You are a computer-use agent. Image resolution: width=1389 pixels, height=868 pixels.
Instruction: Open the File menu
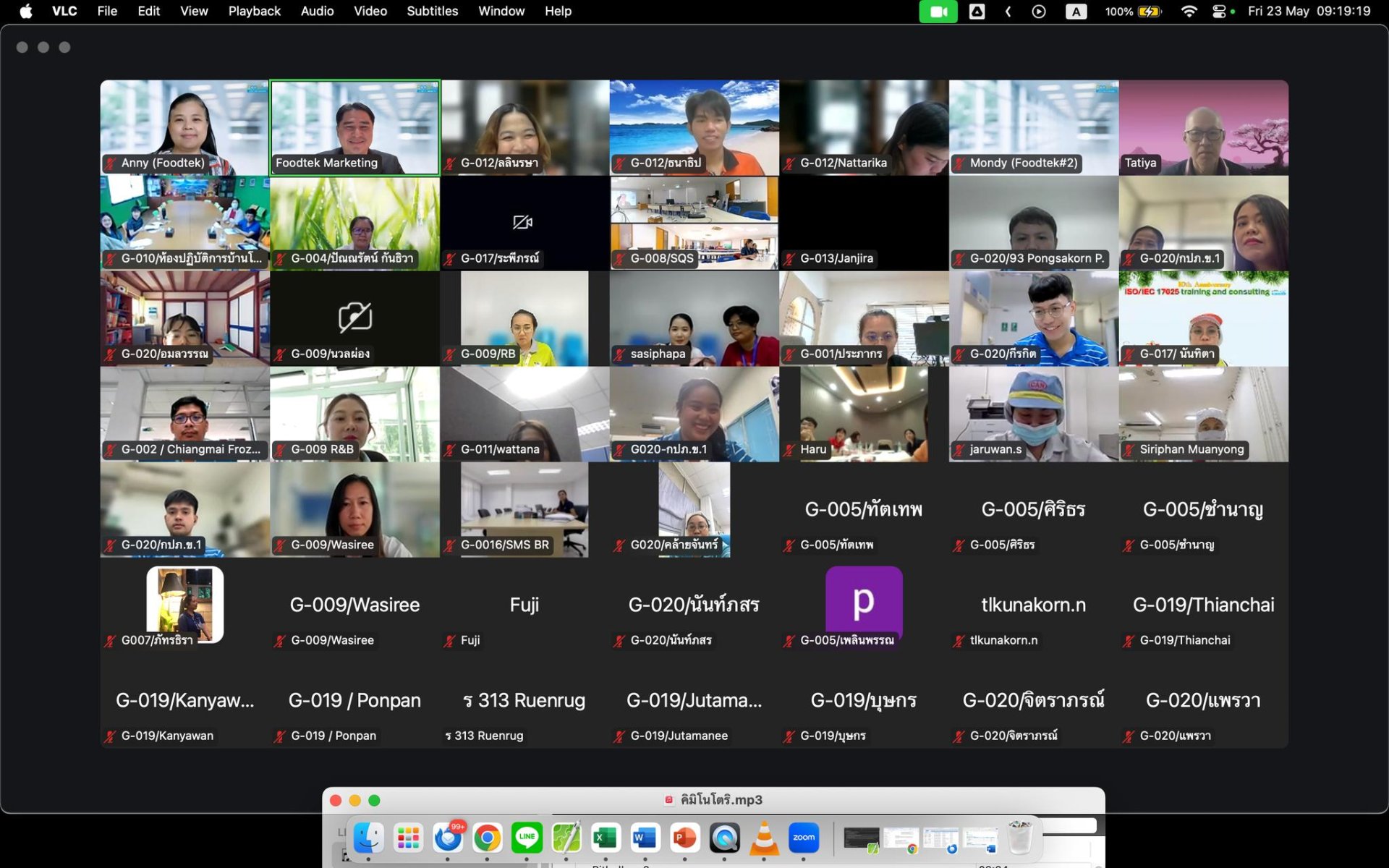pos(107,11)
